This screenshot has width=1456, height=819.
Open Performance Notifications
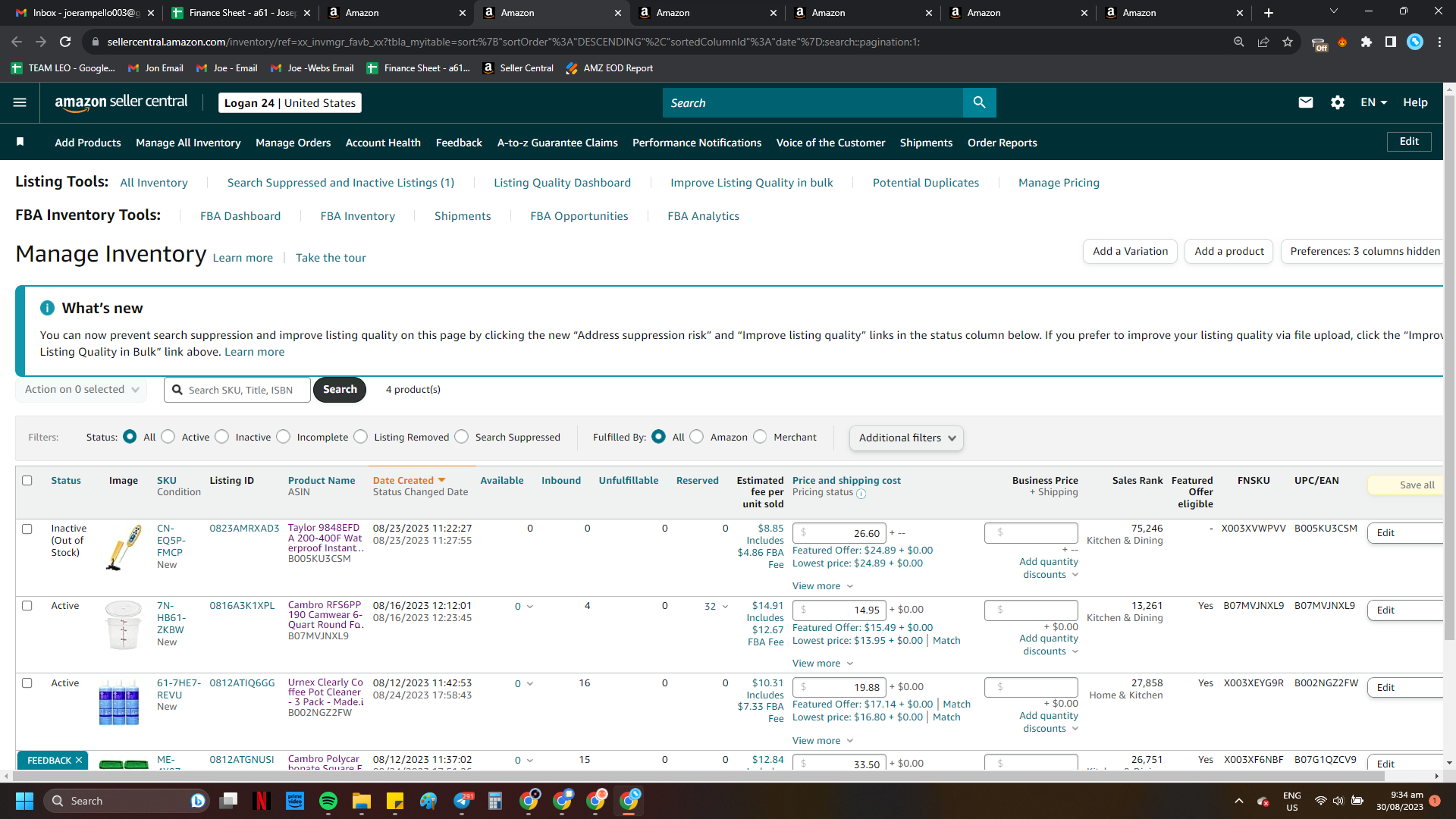(x=697, y=143)
